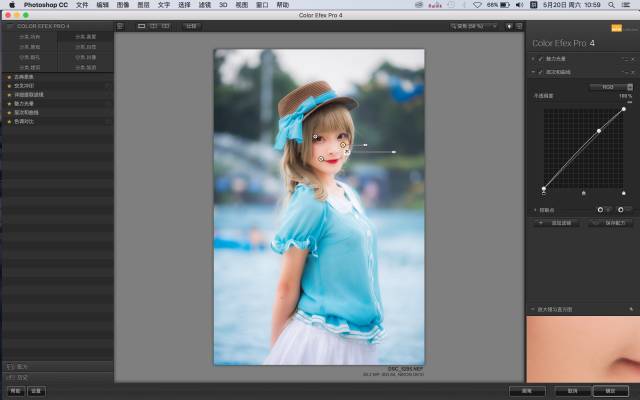Click the midtone slider under curve
This screenshot has height=400, width=640.
click(x=584, y=193)
